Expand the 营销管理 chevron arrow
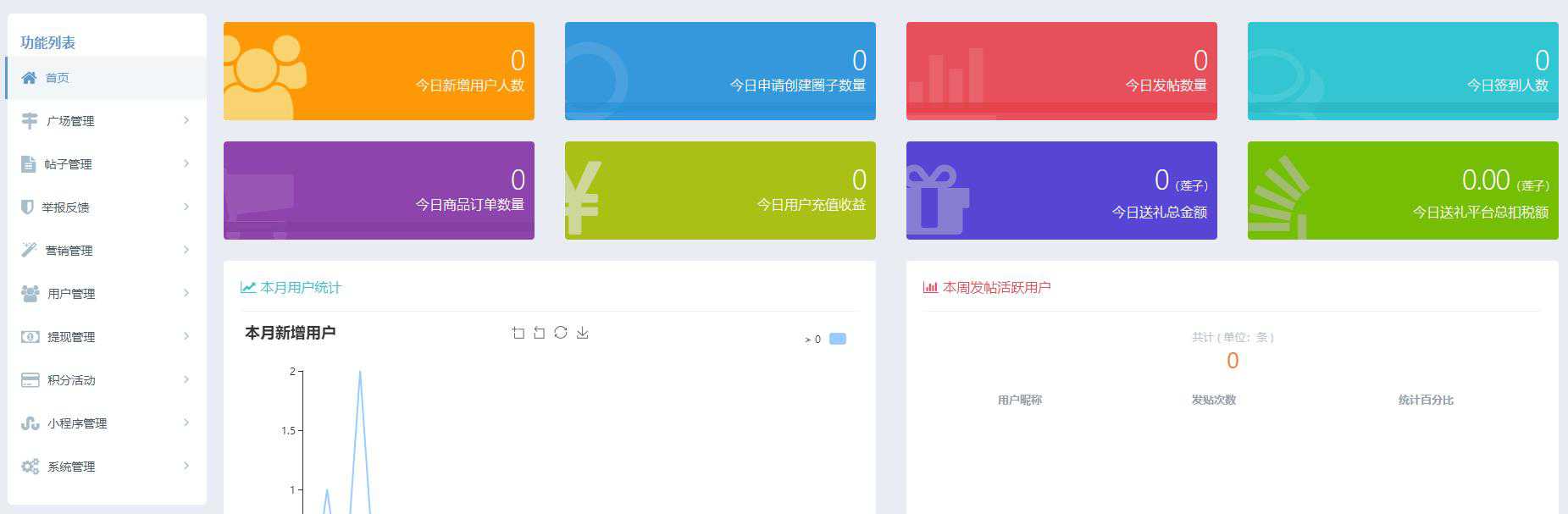Screen dimensions: 1568x514 [x=186, y=250]
